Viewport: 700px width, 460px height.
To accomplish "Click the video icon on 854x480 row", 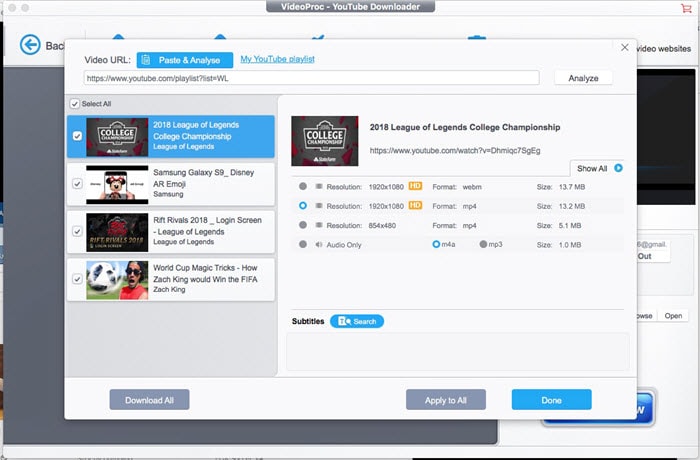I will coord(319,225).
